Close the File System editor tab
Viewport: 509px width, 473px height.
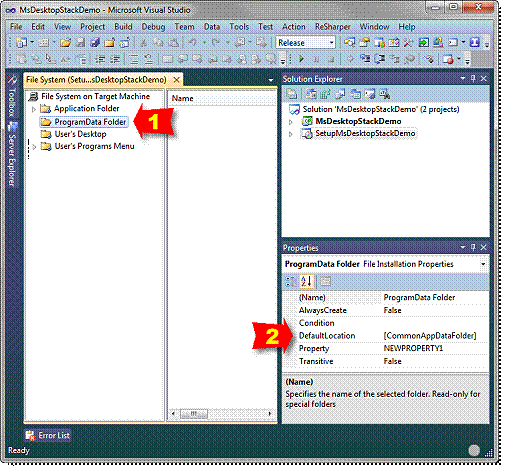177,80
